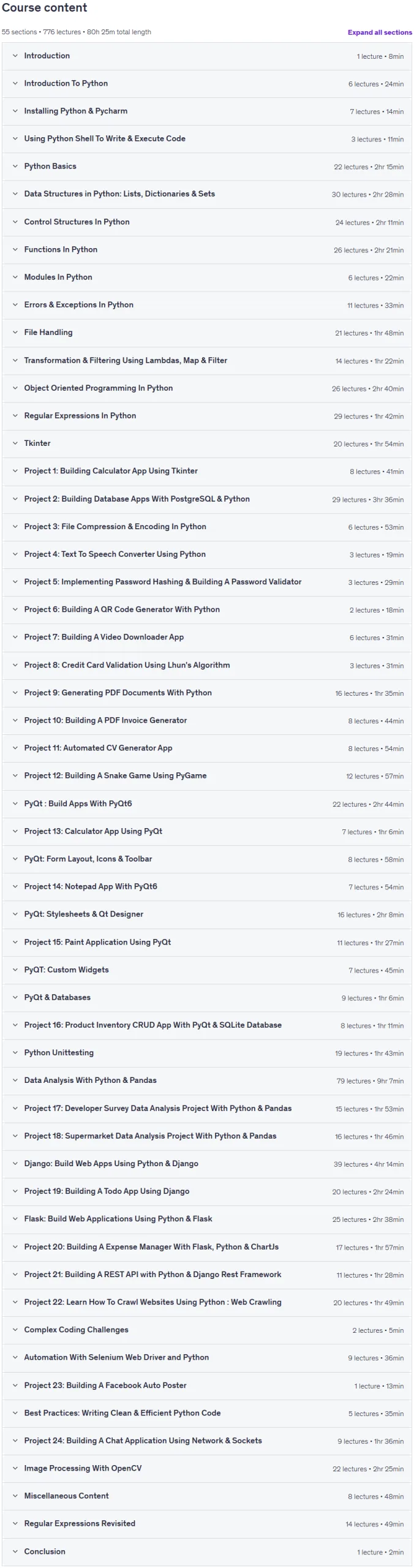Open Project 7 Video Downloader App

pos(207,637)
